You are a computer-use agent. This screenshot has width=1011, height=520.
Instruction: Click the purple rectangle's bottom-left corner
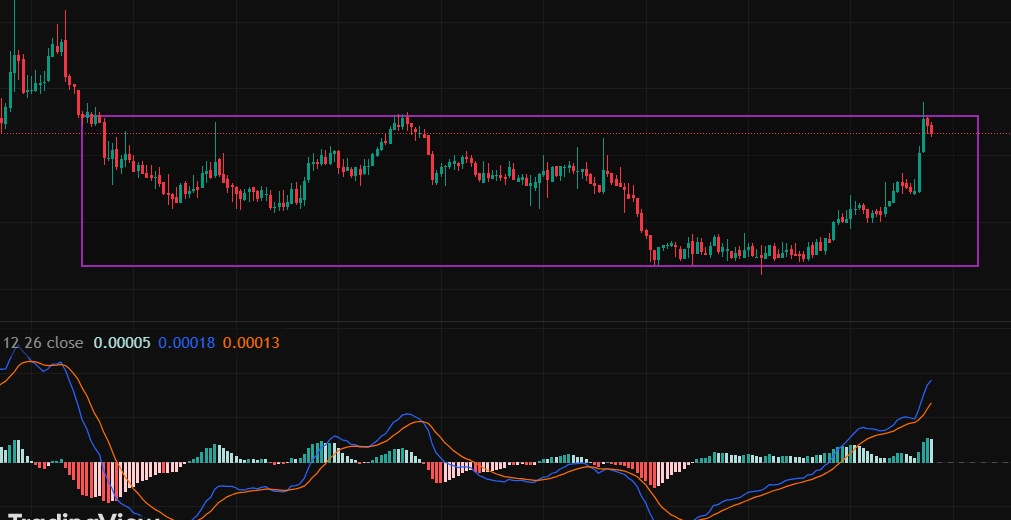tap(82, 266)
